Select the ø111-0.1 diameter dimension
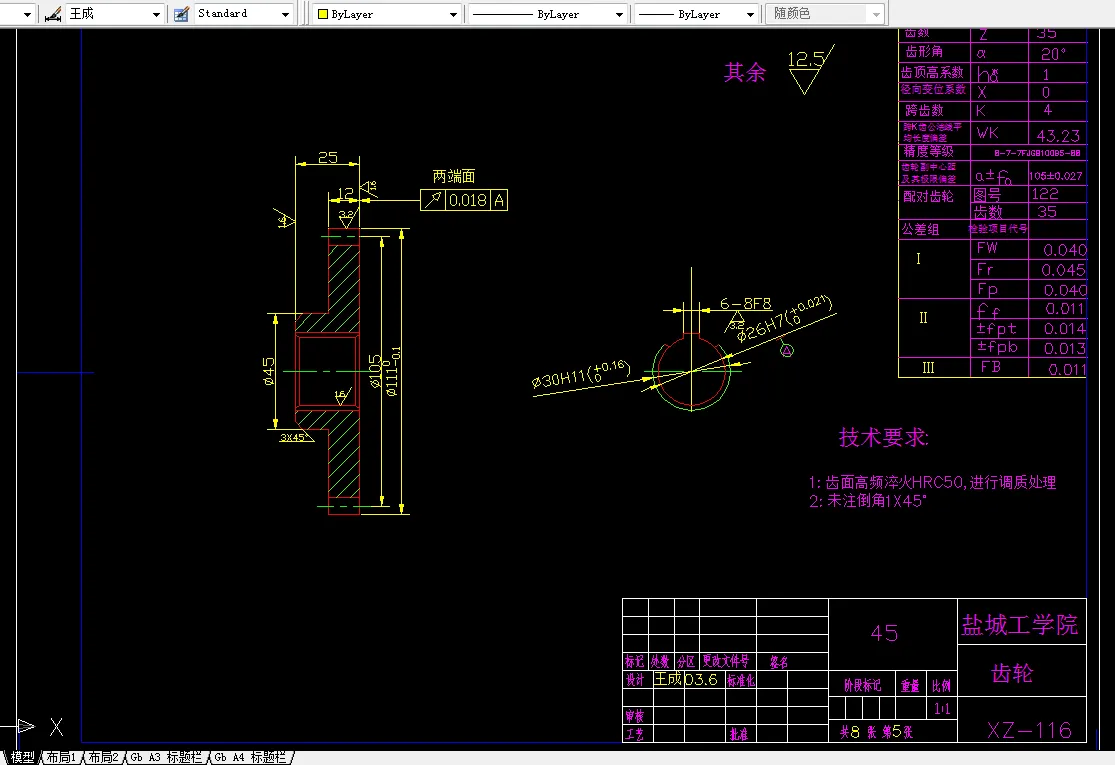 [x=393, y=371]
